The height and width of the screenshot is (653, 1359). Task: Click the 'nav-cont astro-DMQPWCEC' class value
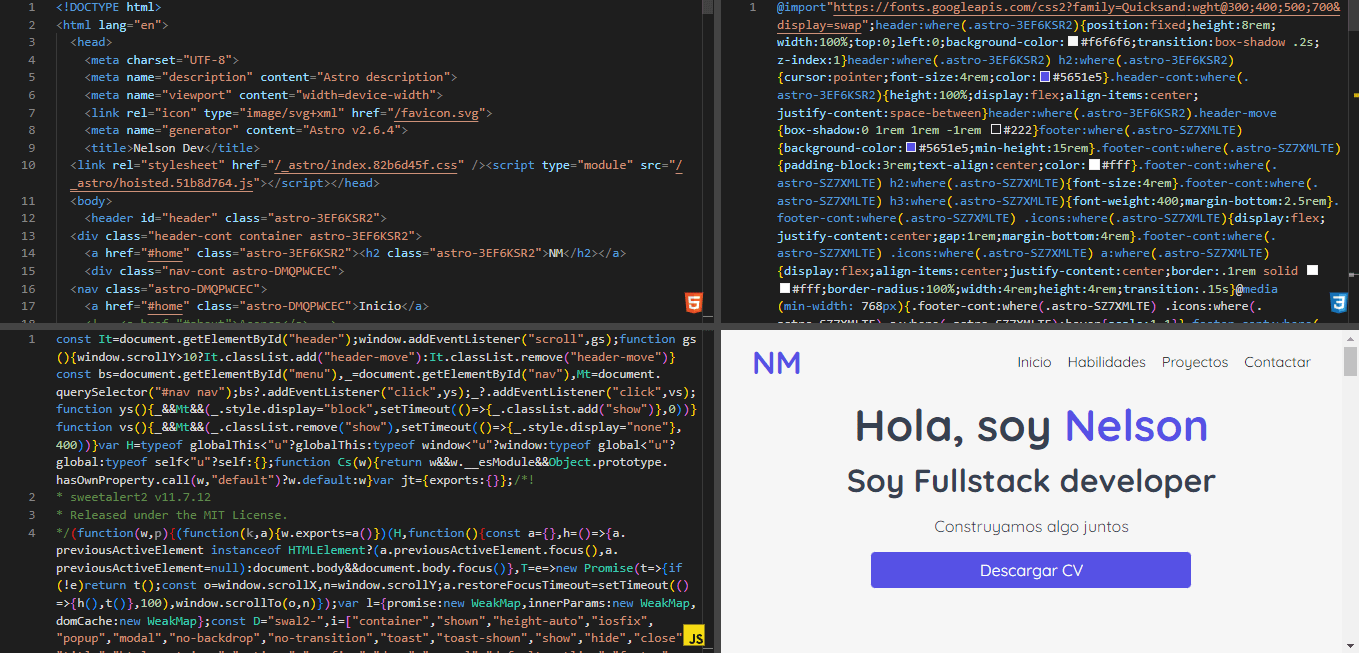(249, 270)
